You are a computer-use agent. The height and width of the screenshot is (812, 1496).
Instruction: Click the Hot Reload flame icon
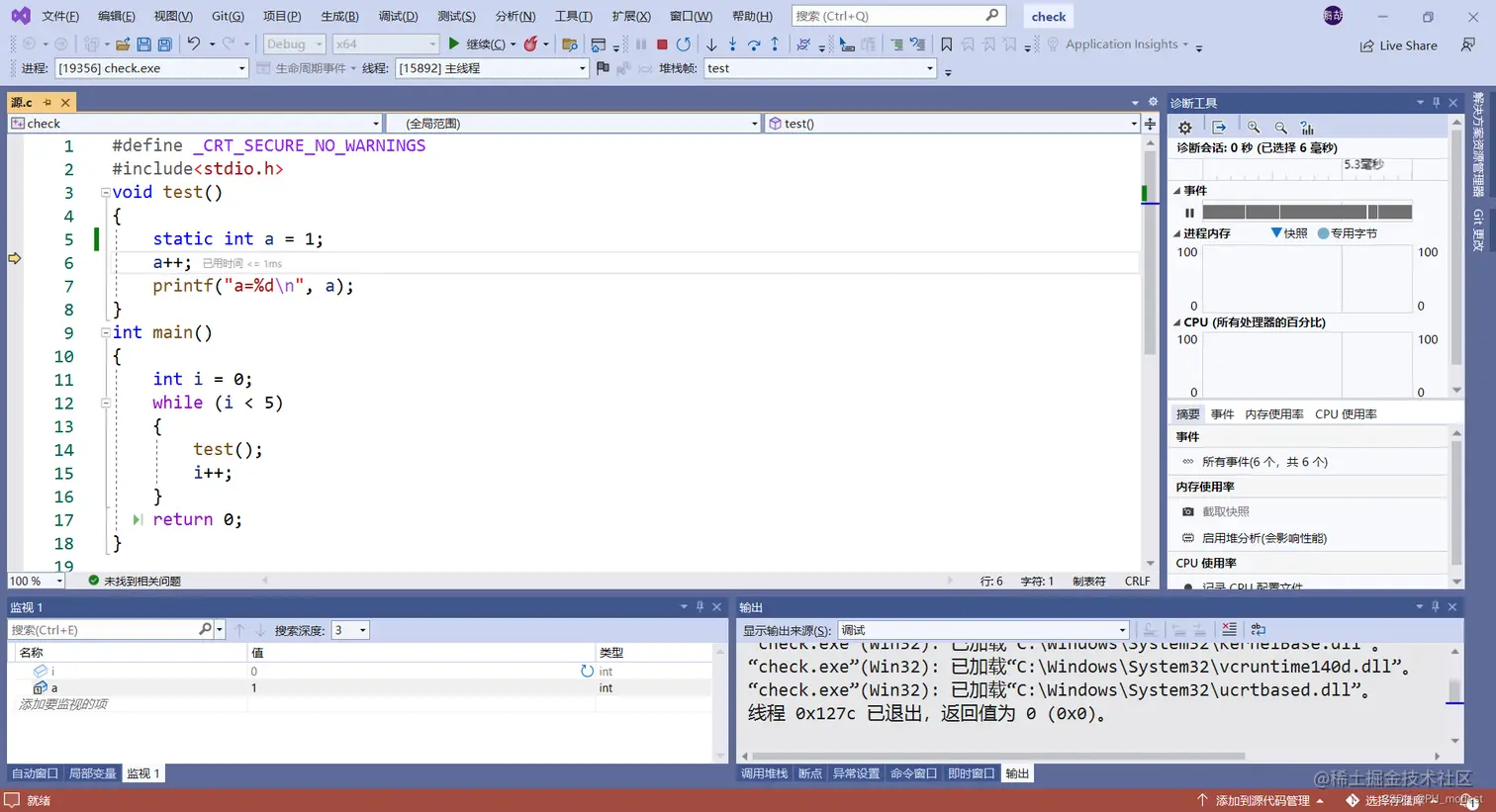[x=531, y=44]
